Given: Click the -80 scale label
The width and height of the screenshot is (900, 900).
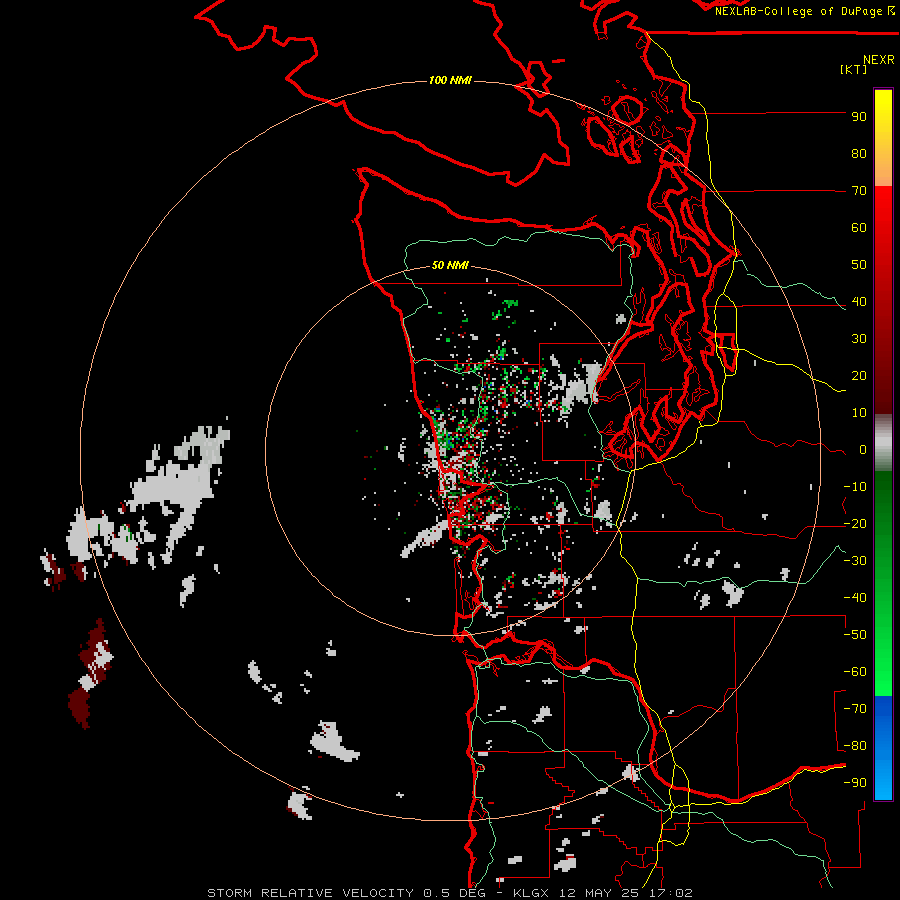Looking at the screenshot, I should coord(855,746).
